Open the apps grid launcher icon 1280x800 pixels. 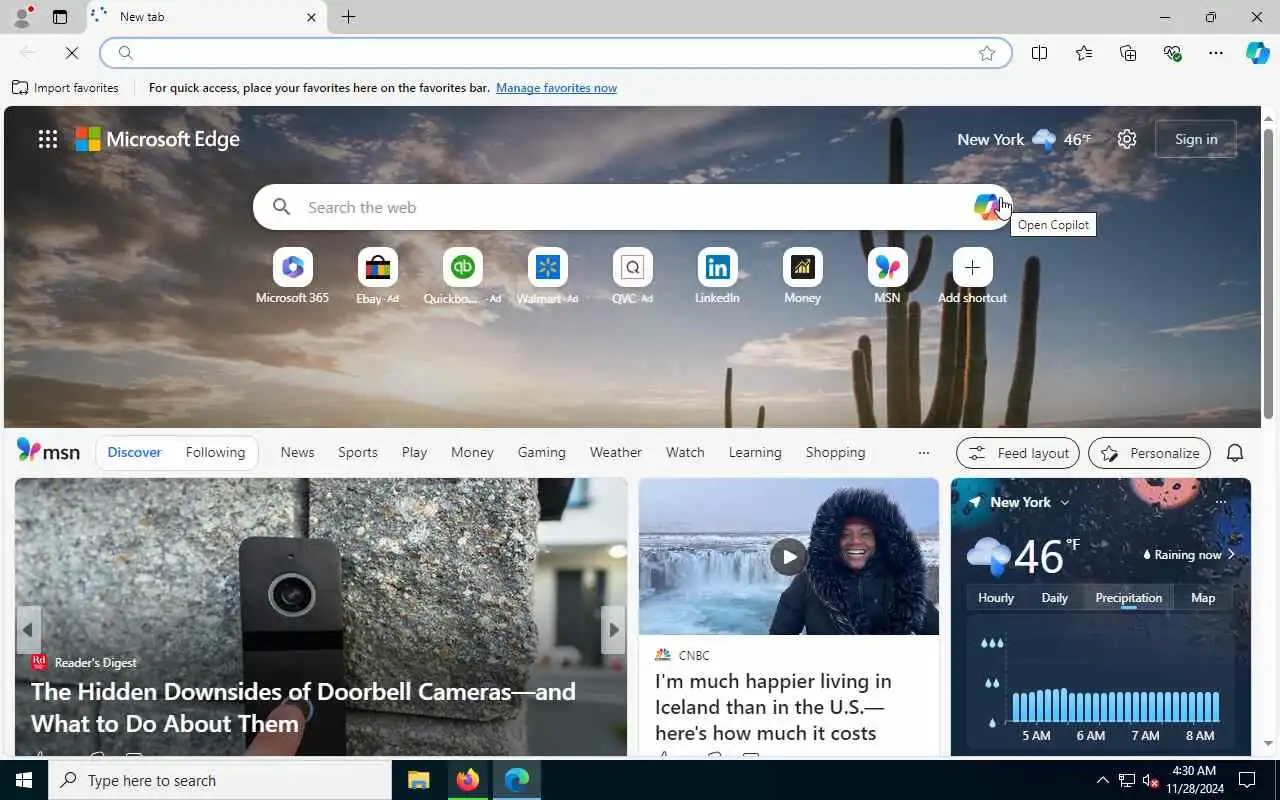coord(48,139)
